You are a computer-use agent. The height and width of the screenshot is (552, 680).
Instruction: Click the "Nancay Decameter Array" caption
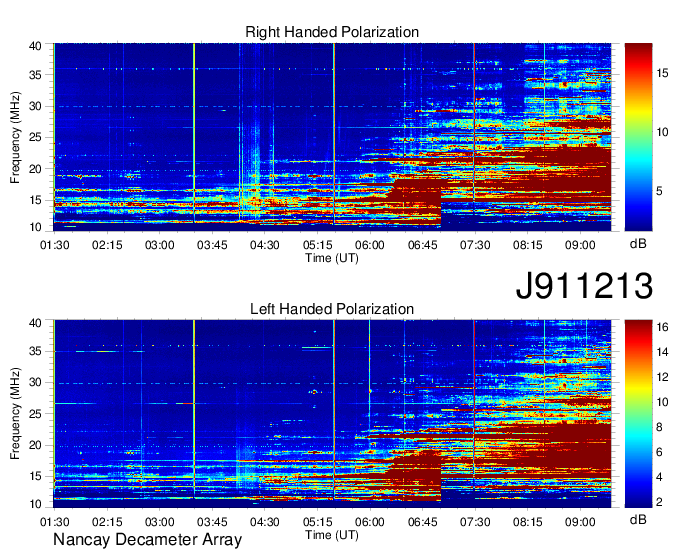tap(147, 540)
